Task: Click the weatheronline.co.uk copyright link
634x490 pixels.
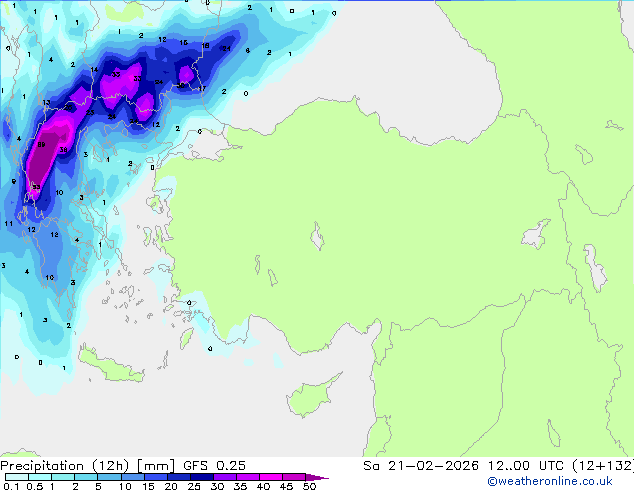Action: pyautogui.click(x=550, y=481)
